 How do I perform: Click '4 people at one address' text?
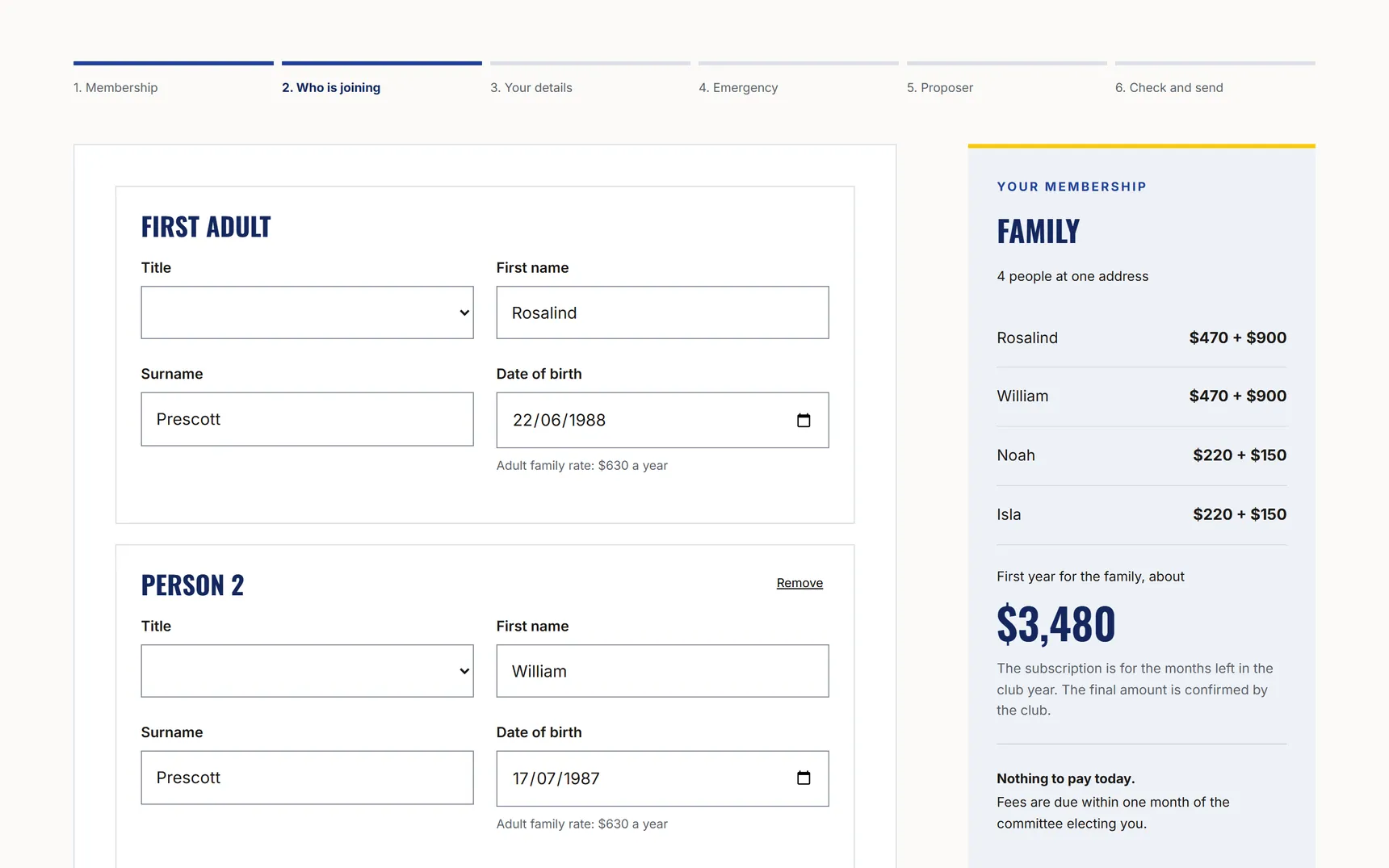(1072, 276)
